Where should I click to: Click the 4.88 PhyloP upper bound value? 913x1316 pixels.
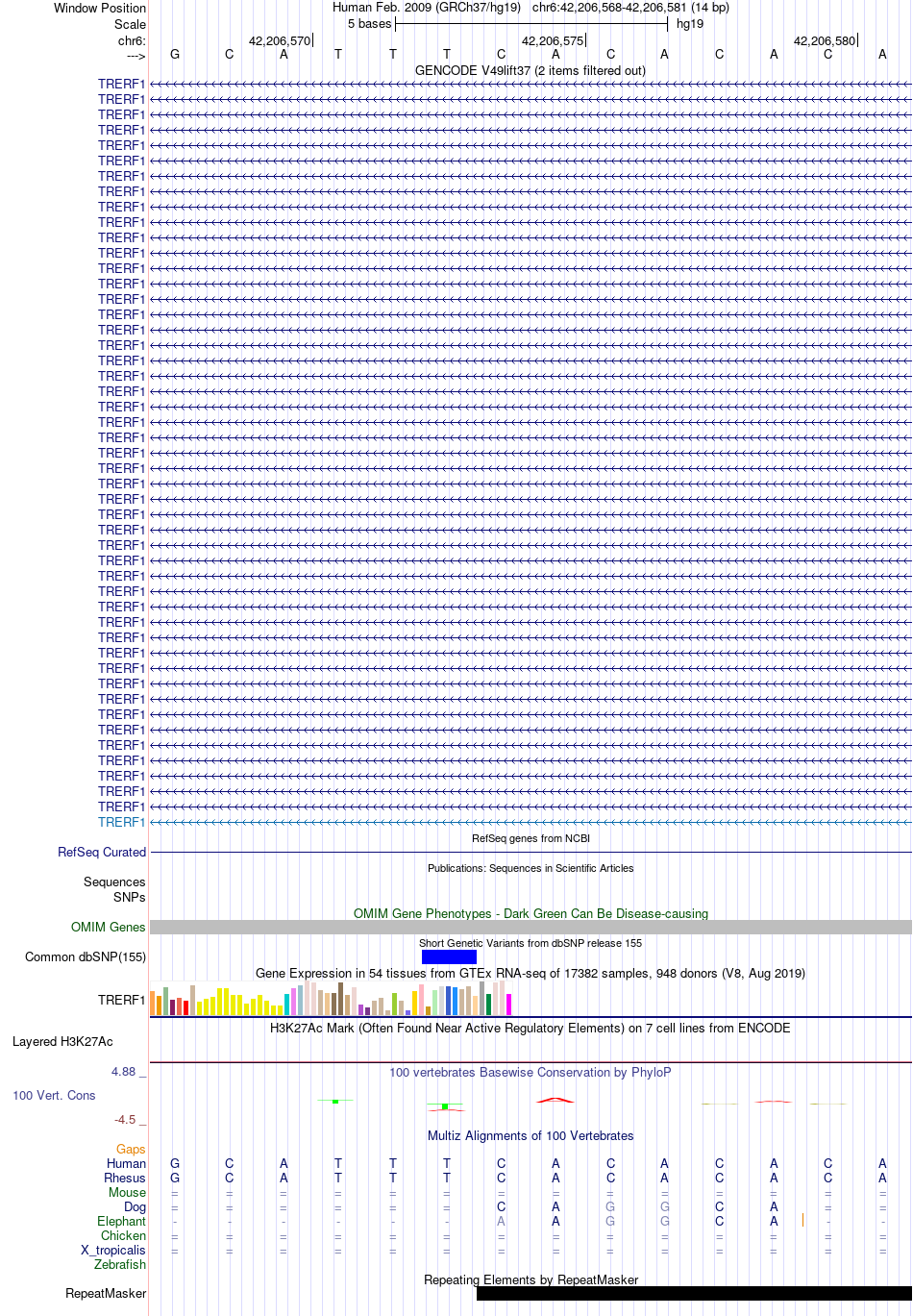click(x=124, y=1071)
